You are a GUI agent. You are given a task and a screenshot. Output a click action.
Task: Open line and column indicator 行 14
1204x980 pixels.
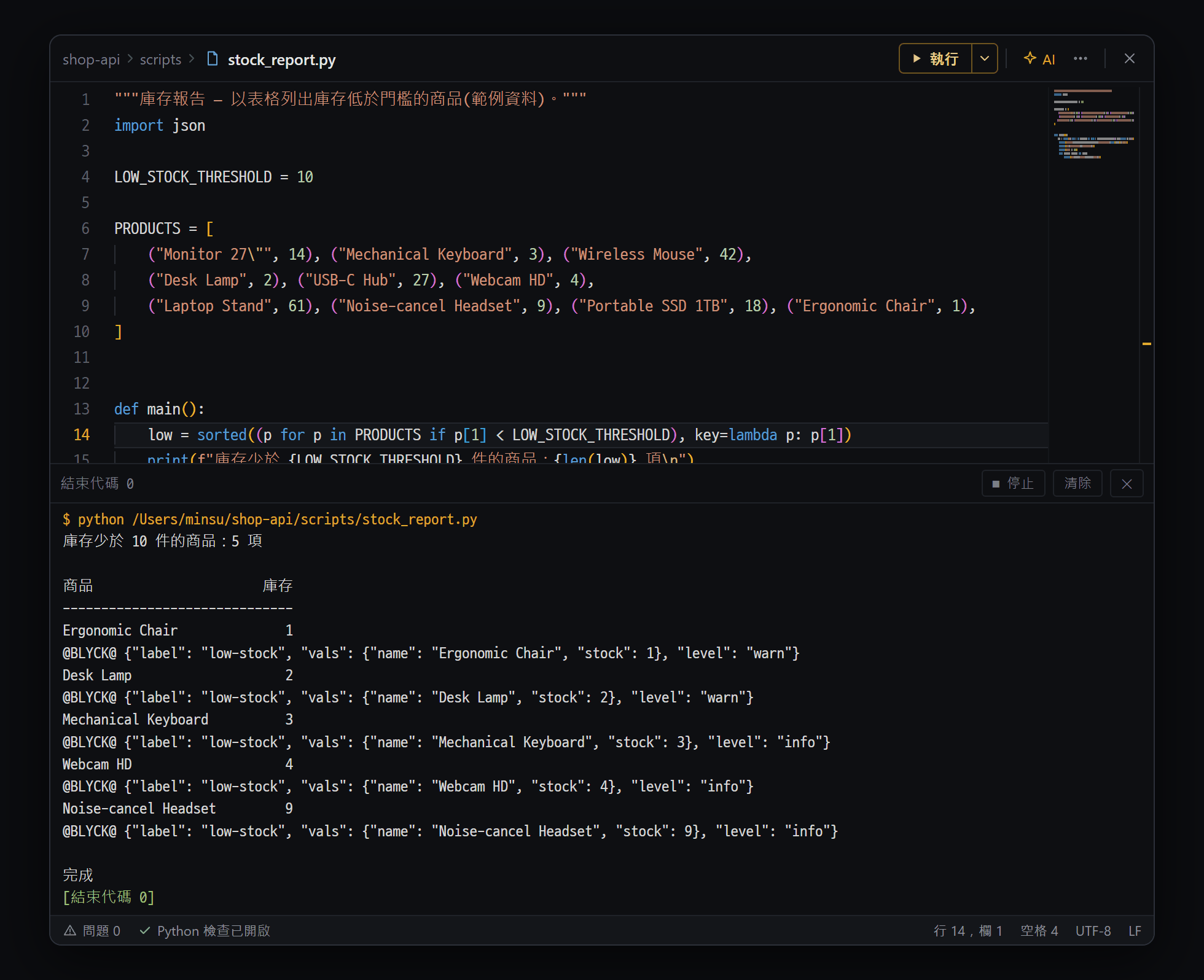tap(968, 931)
